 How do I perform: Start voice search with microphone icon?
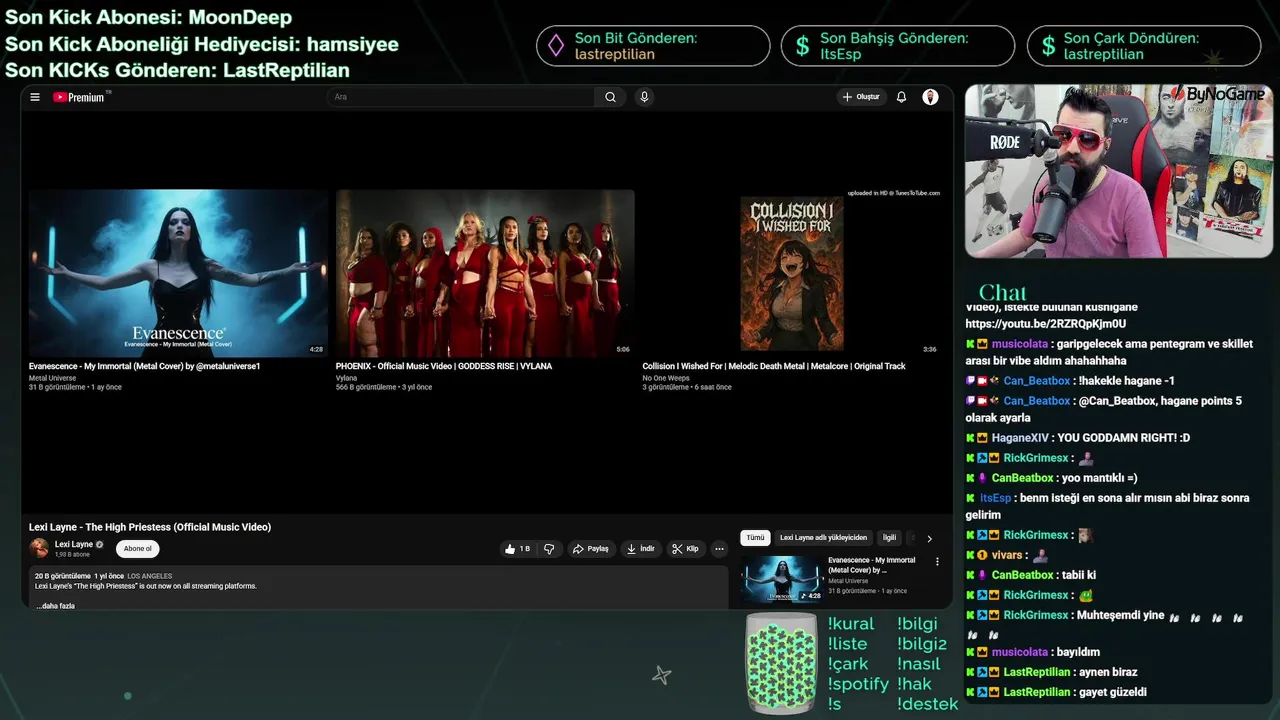pyautogui.click(x=644, y=97)
